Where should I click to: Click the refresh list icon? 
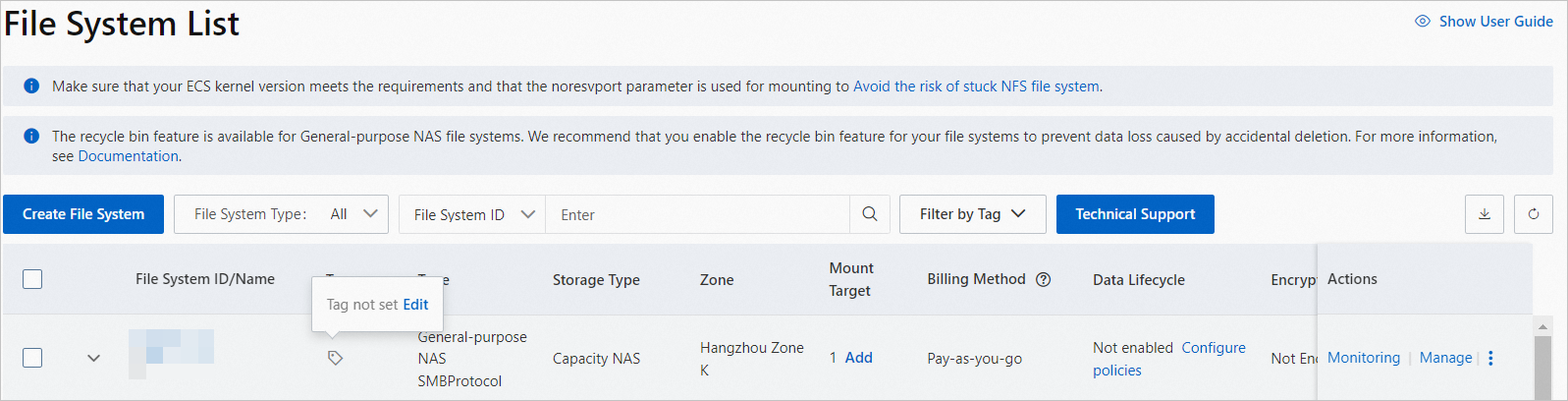point(1534,214)
